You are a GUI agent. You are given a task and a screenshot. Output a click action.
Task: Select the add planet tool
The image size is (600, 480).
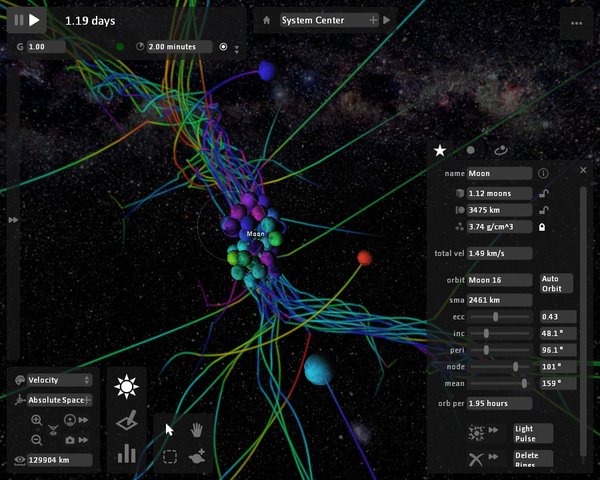pos(197,456)
